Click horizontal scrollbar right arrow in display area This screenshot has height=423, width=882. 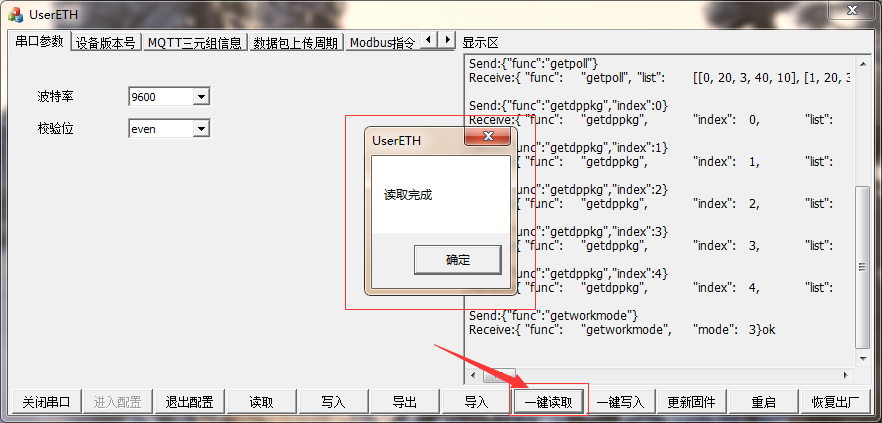845,375
